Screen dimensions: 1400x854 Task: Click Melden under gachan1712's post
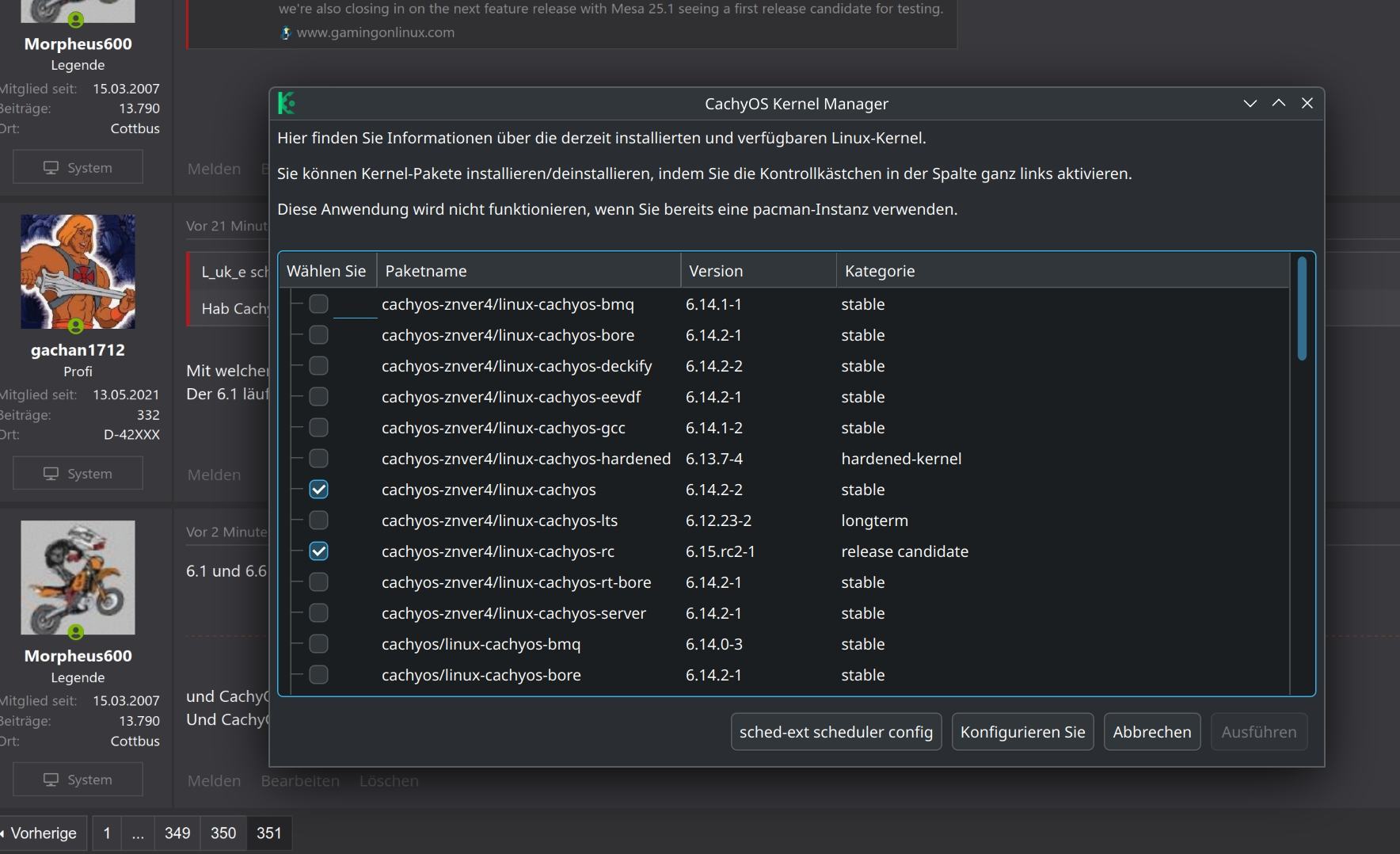214,475
